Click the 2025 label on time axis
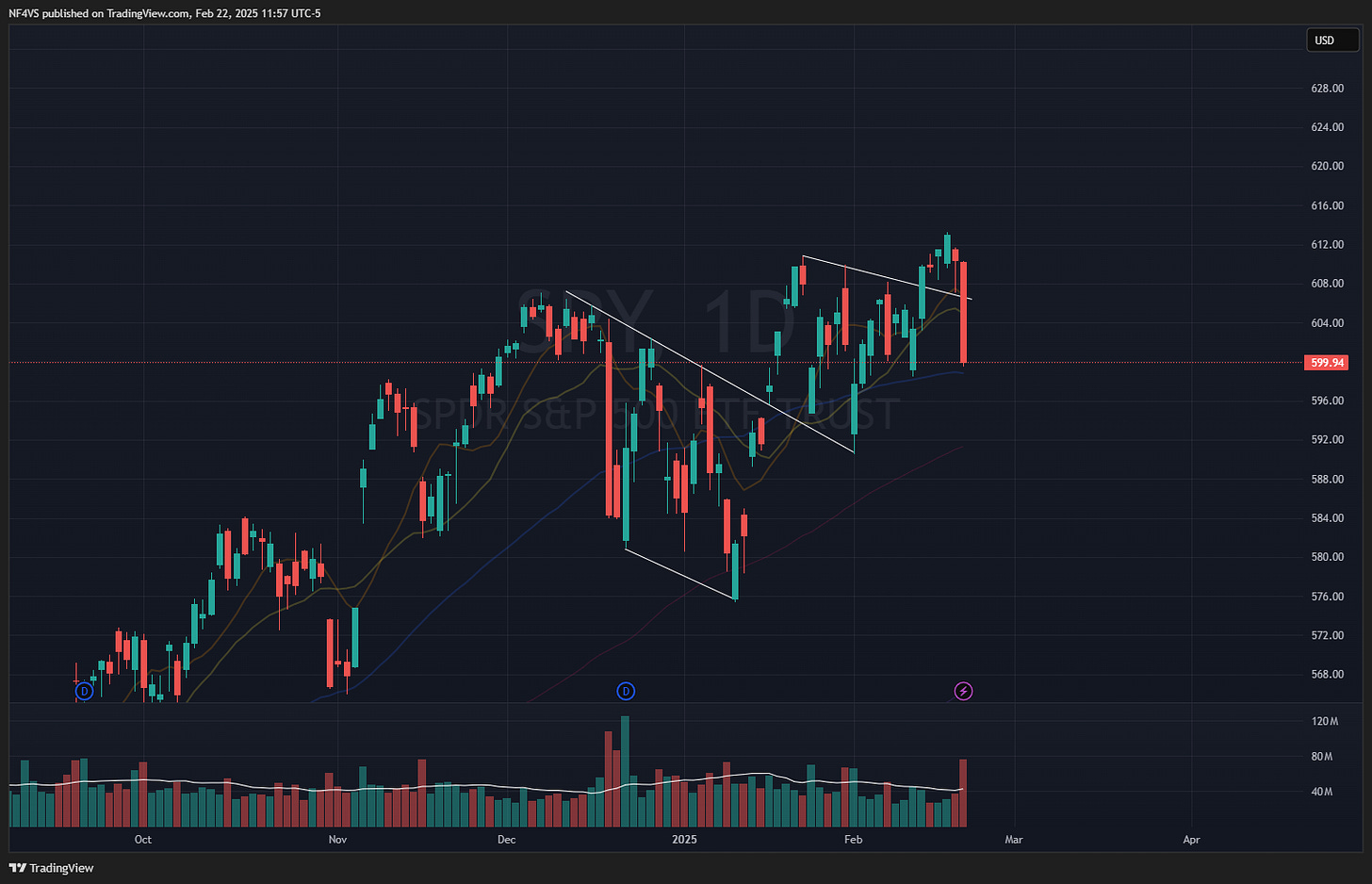The width and height of the screenshot is (1372, 884). coord(684,840)
